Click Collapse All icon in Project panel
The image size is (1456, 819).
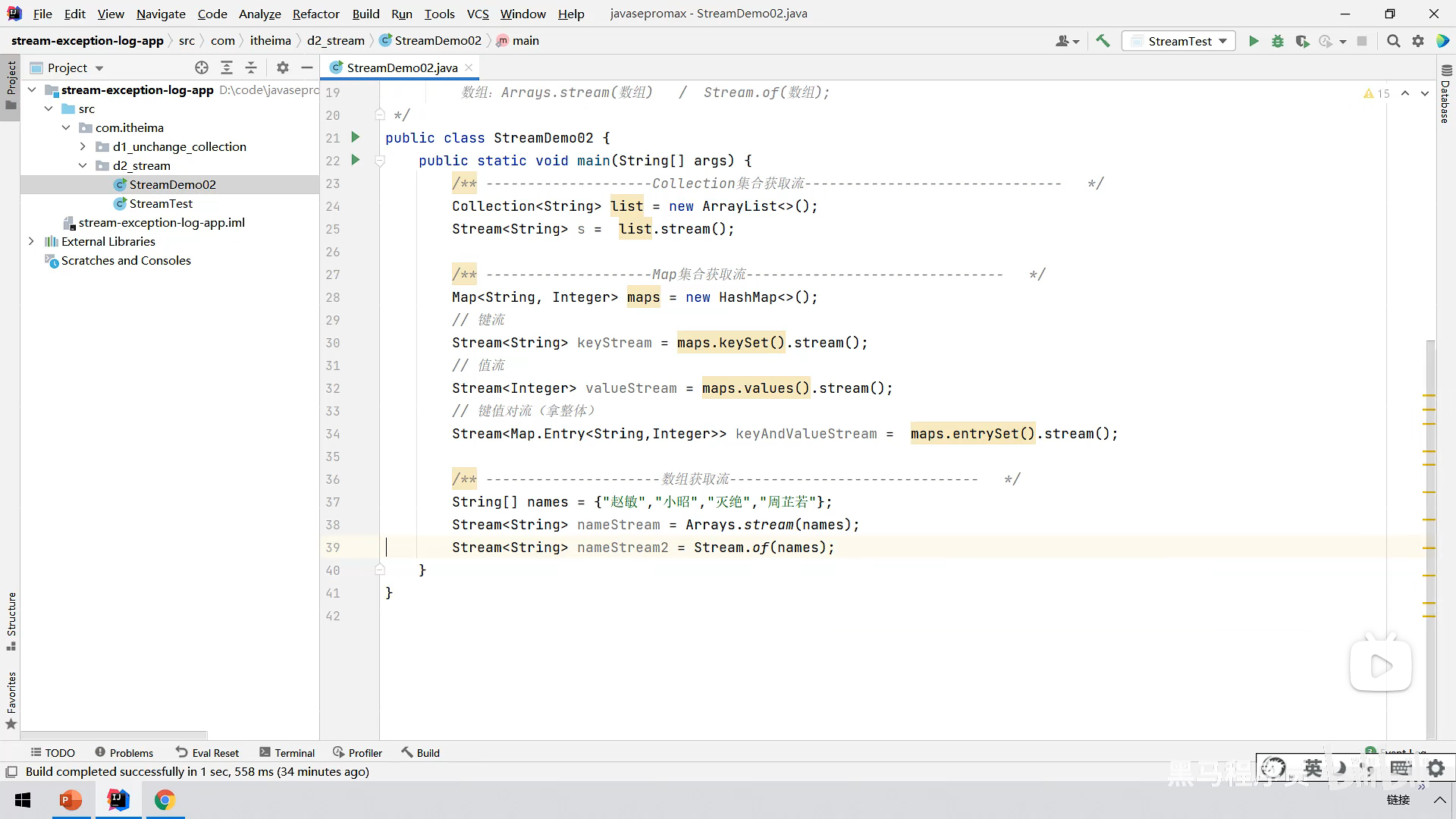[x=251, y=67]
